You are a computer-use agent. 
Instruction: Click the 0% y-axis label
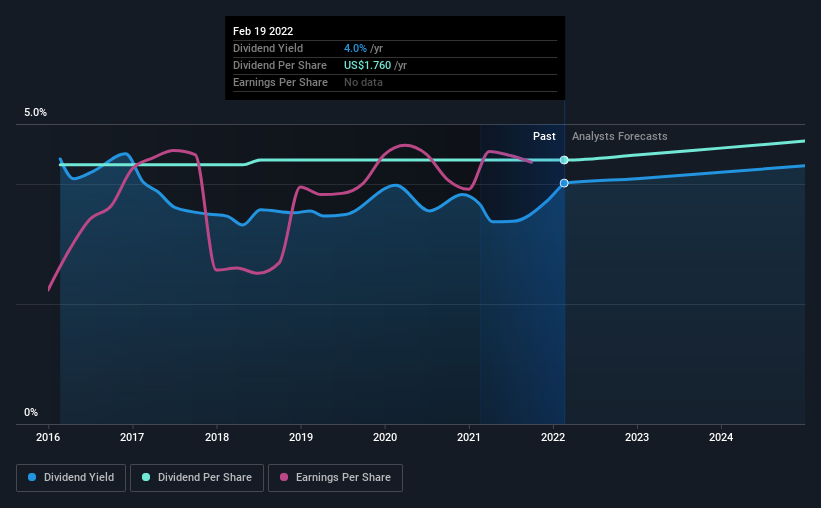(31, 413)
